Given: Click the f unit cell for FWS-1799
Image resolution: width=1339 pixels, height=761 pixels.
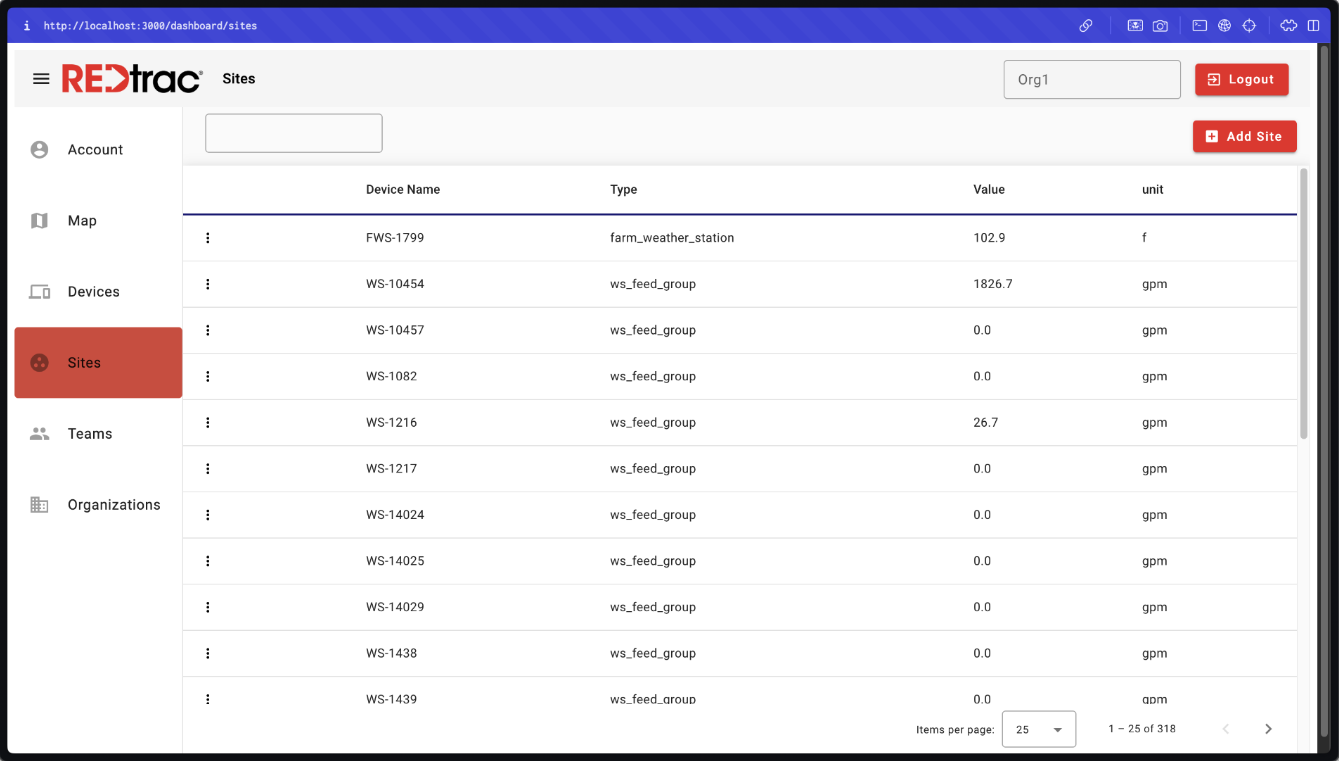Looking at the screenshot, I should [x=1144, y=238].
